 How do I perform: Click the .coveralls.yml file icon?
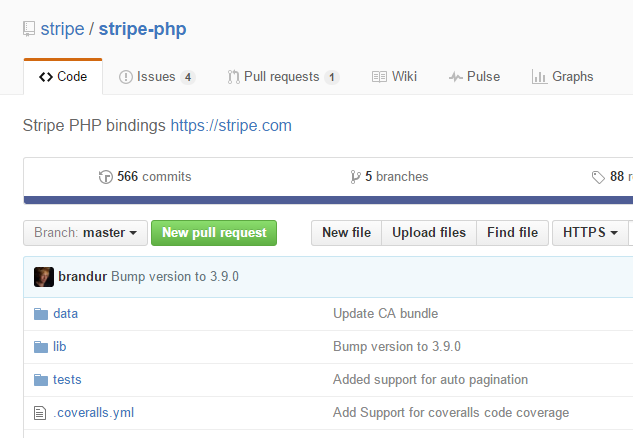pos(40,413)
